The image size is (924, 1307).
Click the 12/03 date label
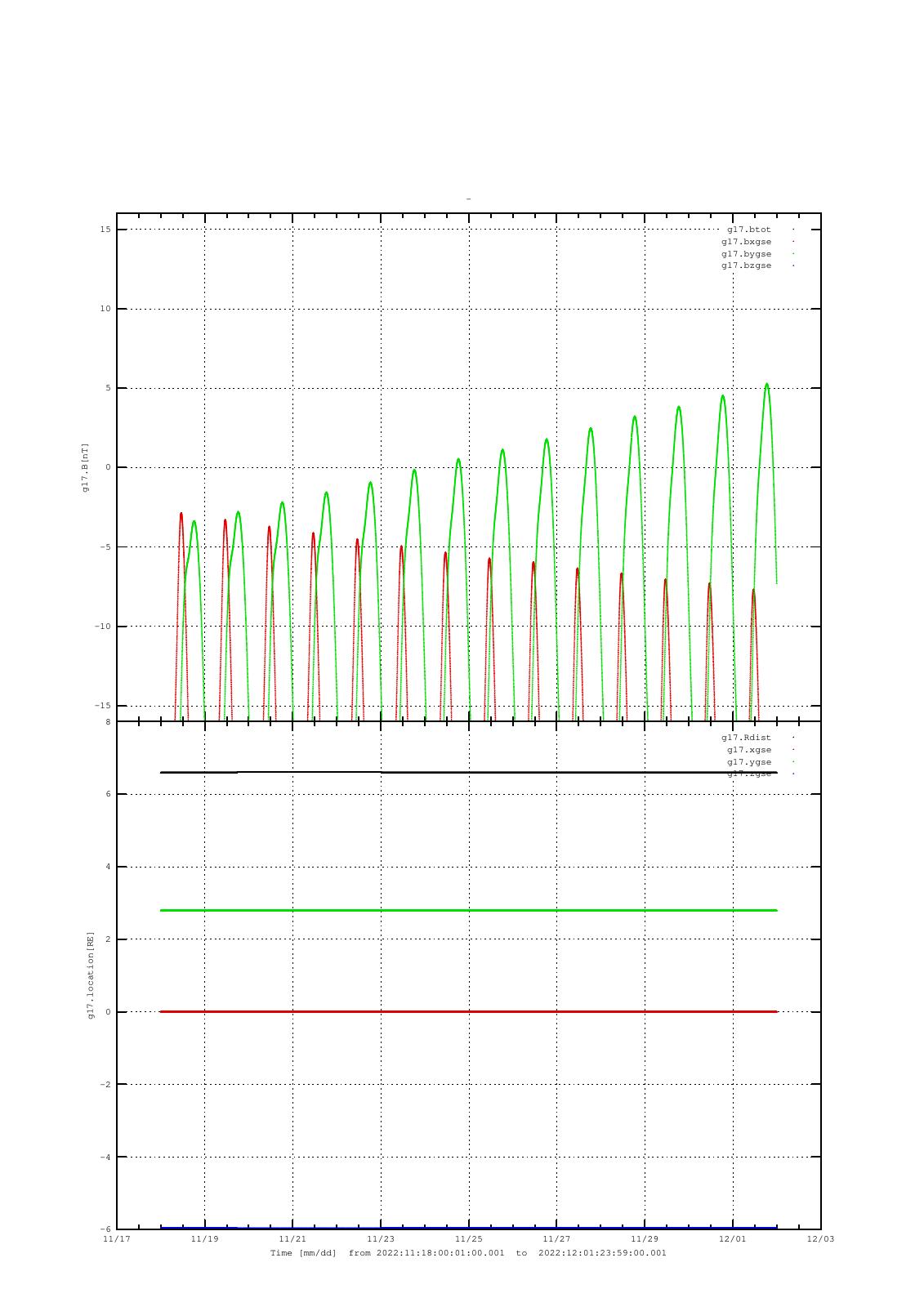(821, 1239)
